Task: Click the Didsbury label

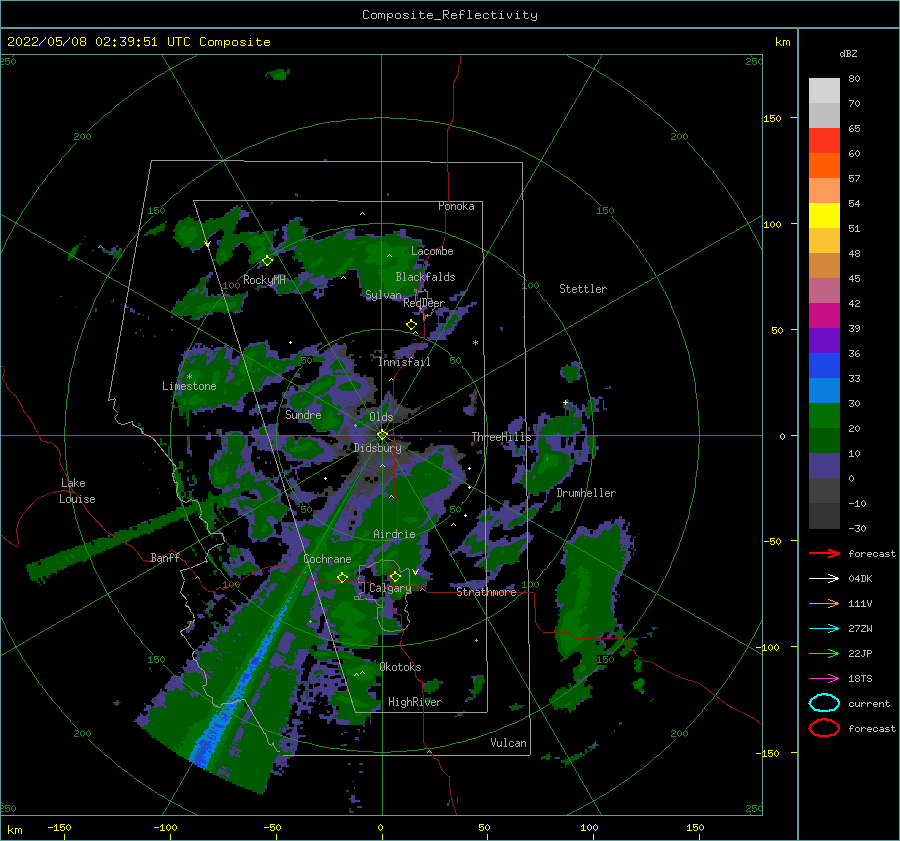Action: coord(378,448)
